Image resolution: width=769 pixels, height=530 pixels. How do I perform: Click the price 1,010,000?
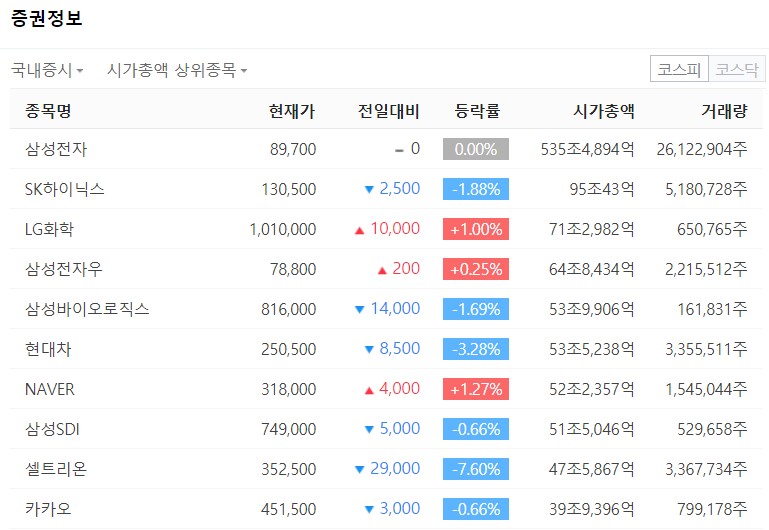tap(283, 229)
